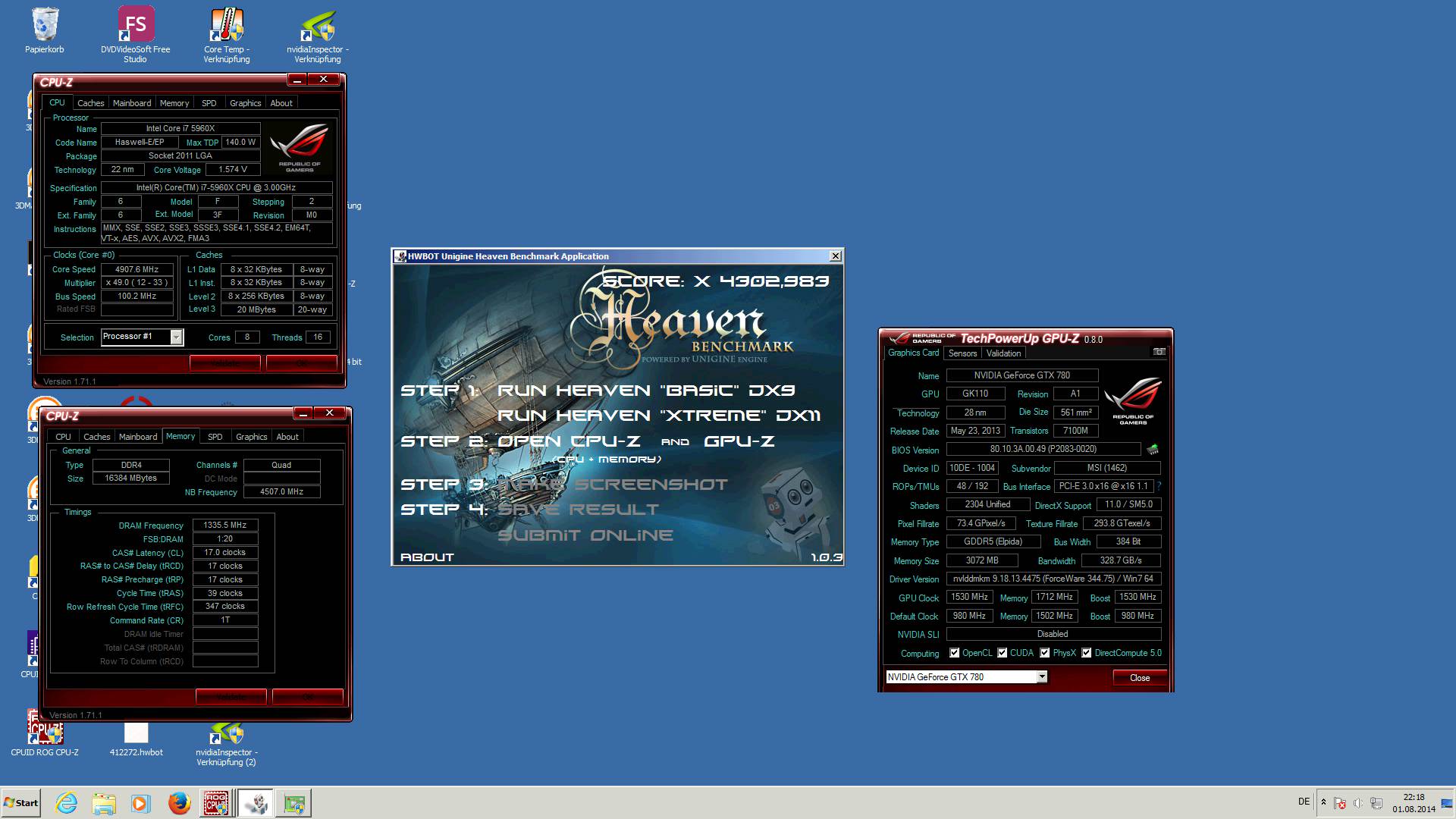Open the 412272.hwbot file
Viewport: 1456px width, 819px height.
[x=136, y=739]
